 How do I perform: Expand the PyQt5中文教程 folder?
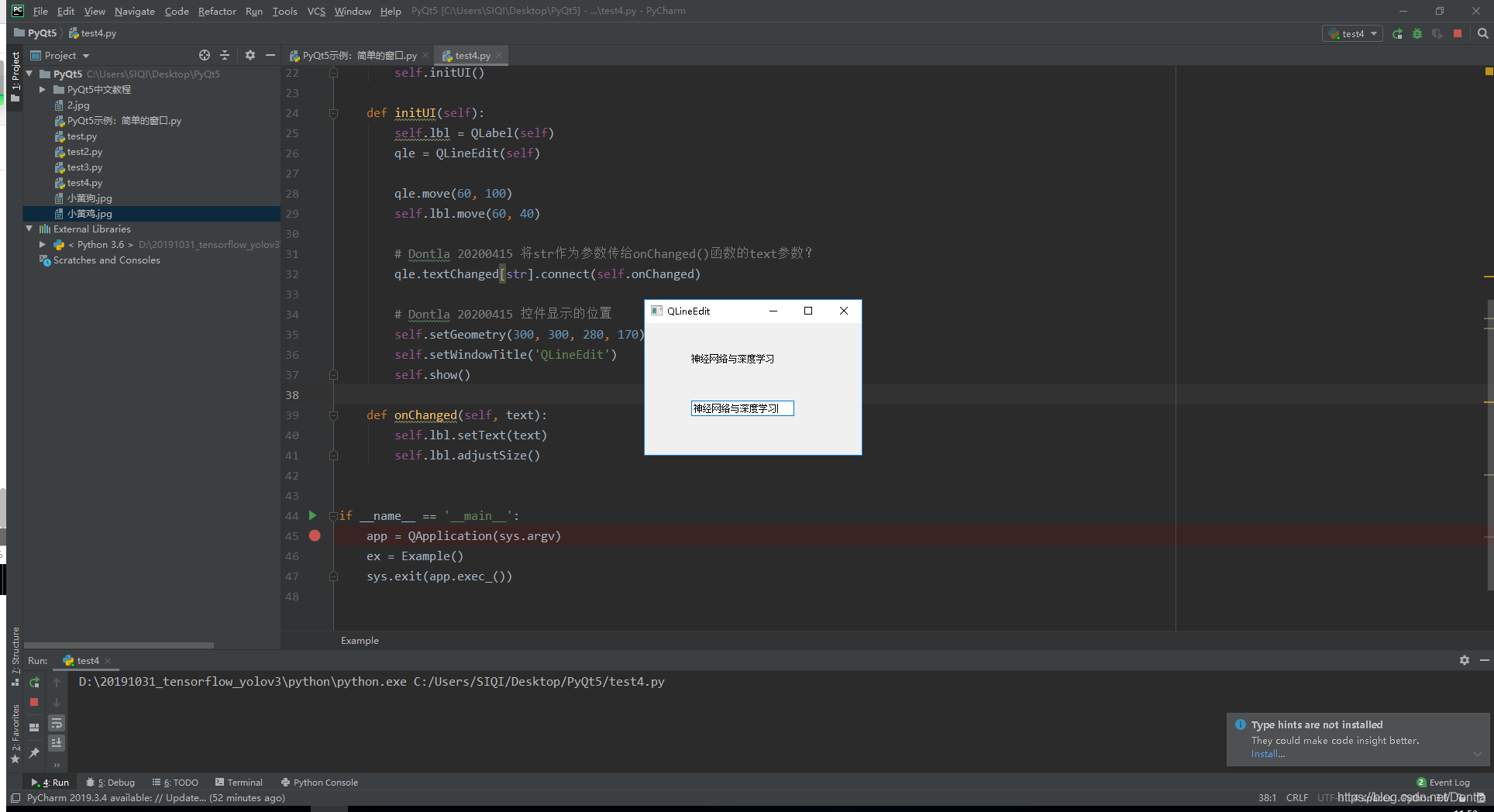pos(44,89)
